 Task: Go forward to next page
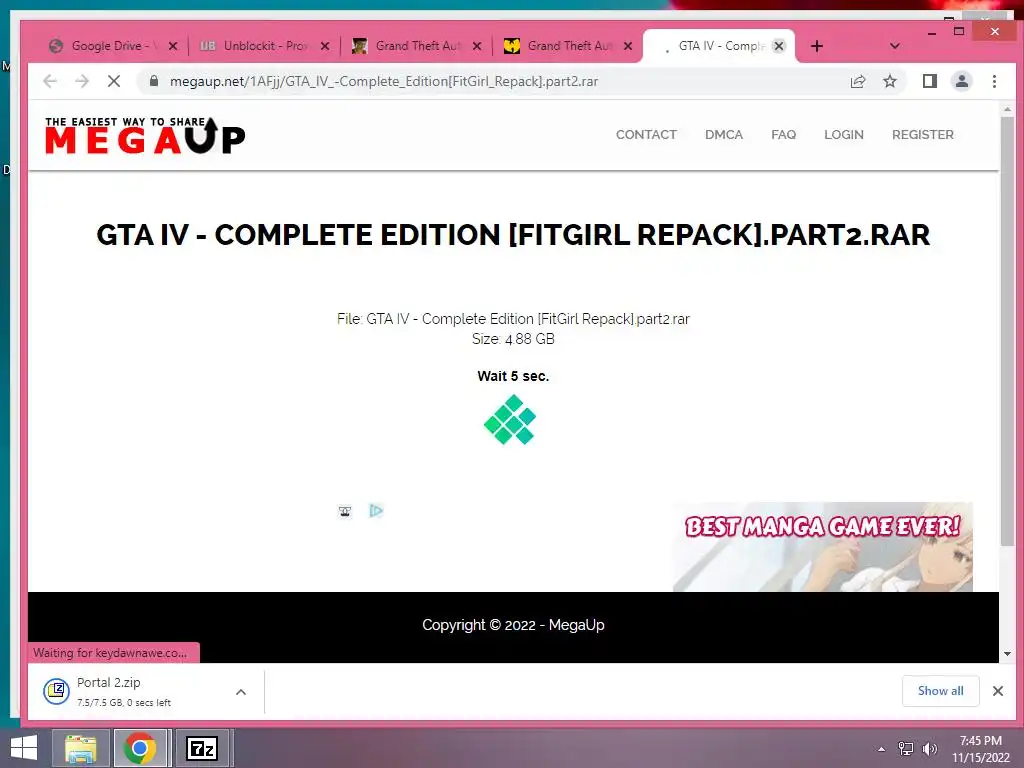[x=82, y=81]
